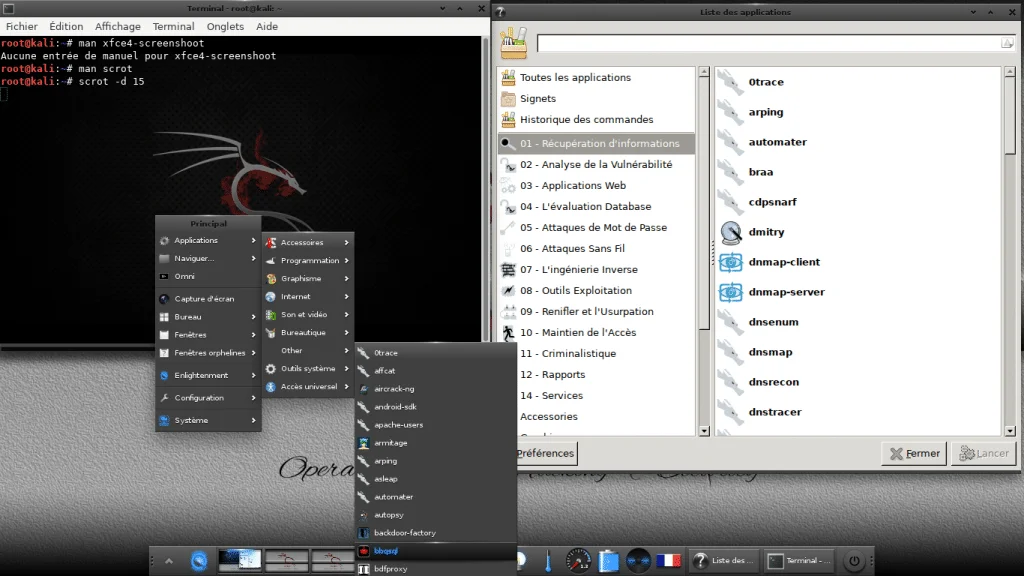Select the dnsmap application entry
The image size is (1024, 576).
point(858,353)
